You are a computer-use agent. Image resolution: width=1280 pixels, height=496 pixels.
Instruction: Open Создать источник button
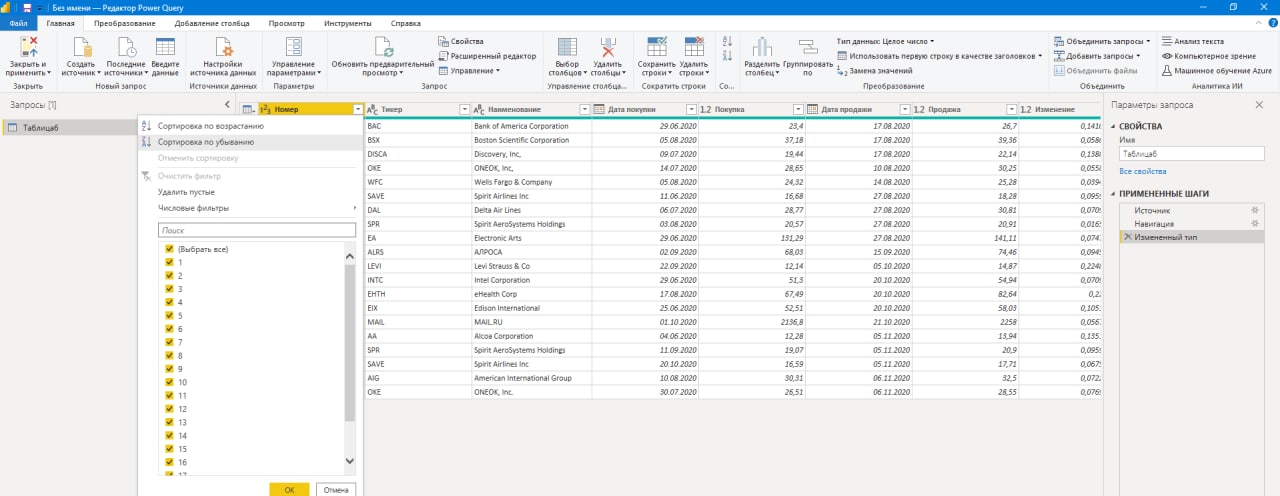pyautogui.click(x=81, y=59)
